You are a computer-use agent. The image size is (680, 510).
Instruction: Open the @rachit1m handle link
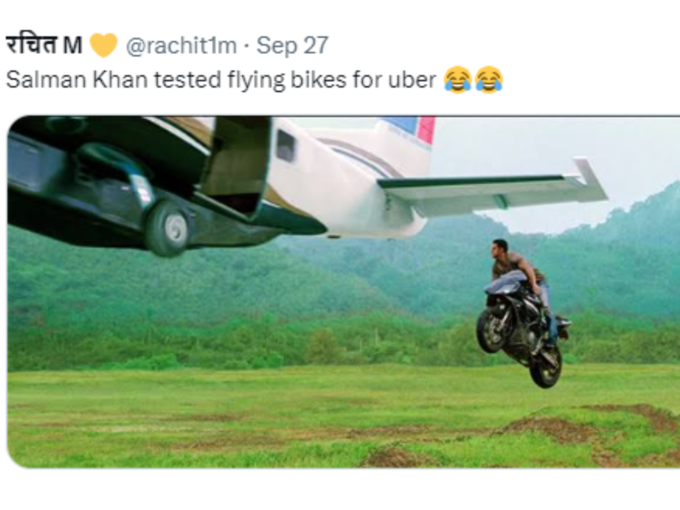tap(181, 46)
